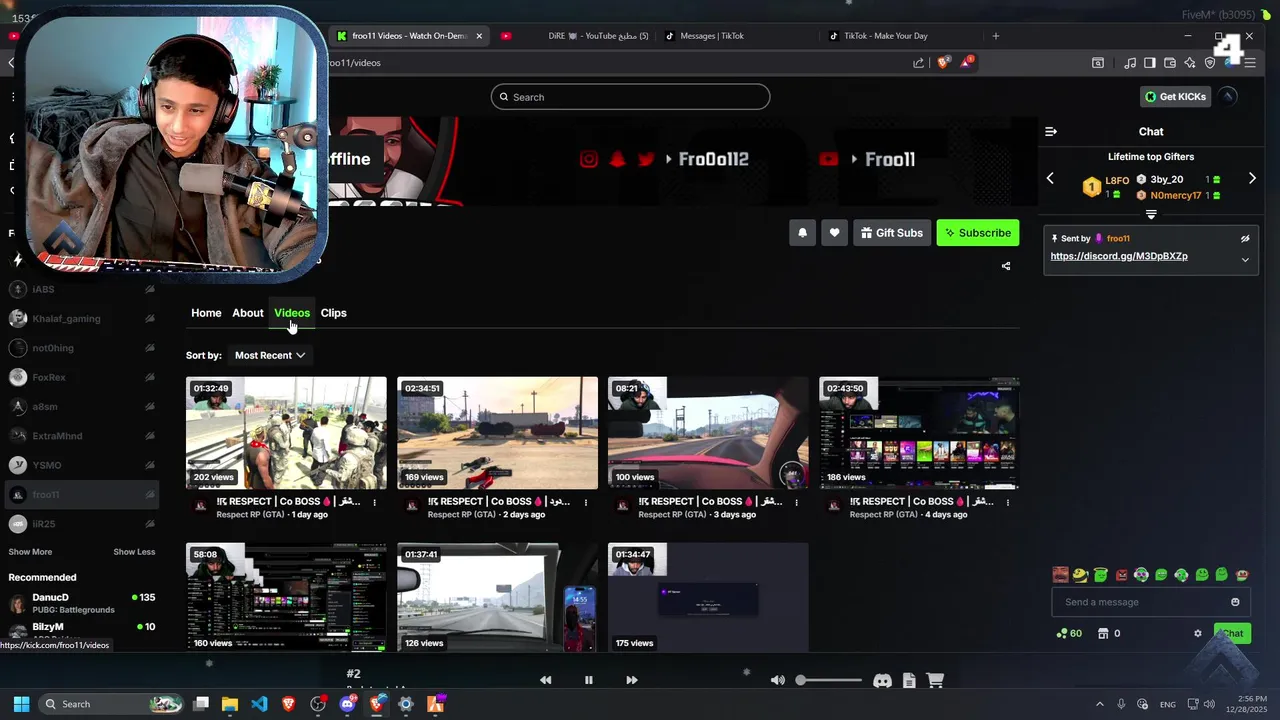The width and height of the screenshot is (1280, 720).
Task: Go to previous top gifters page
Action: (1050, 179)
